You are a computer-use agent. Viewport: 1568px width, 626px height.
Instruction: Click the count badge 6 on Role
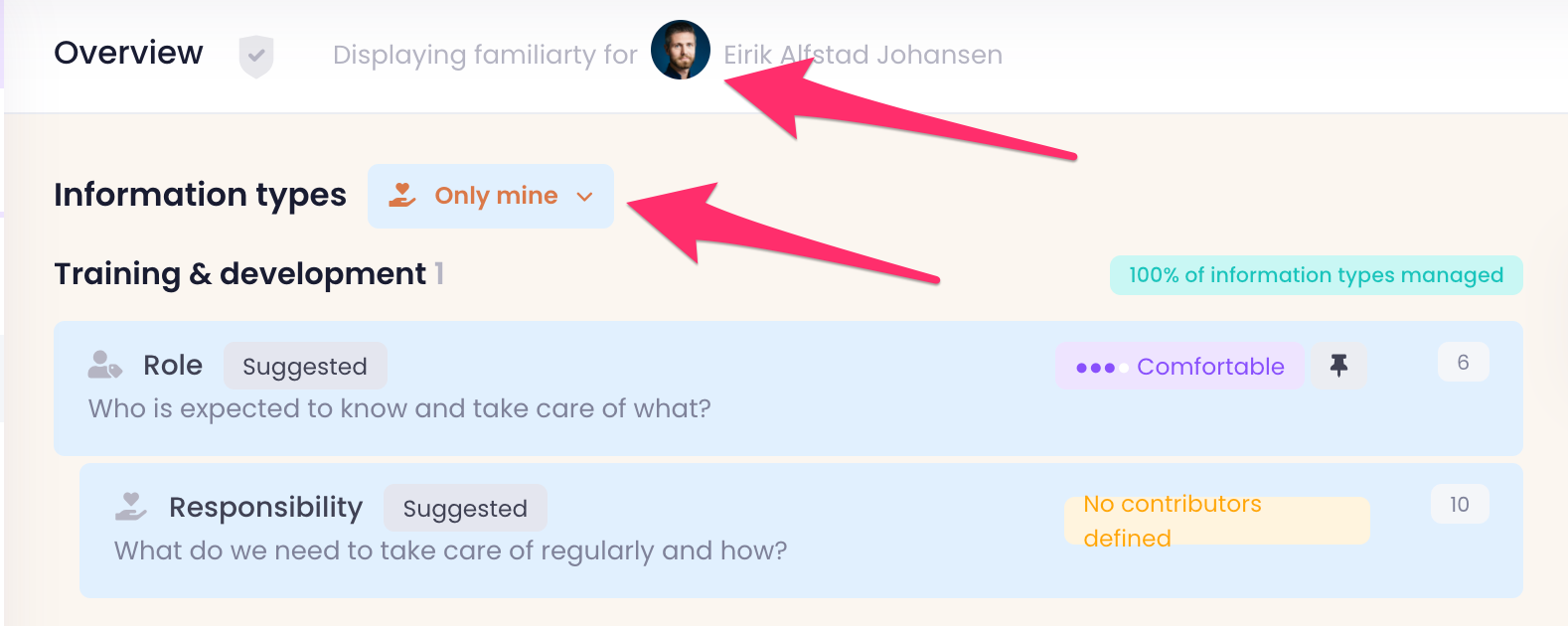[x=1463, y=363]
